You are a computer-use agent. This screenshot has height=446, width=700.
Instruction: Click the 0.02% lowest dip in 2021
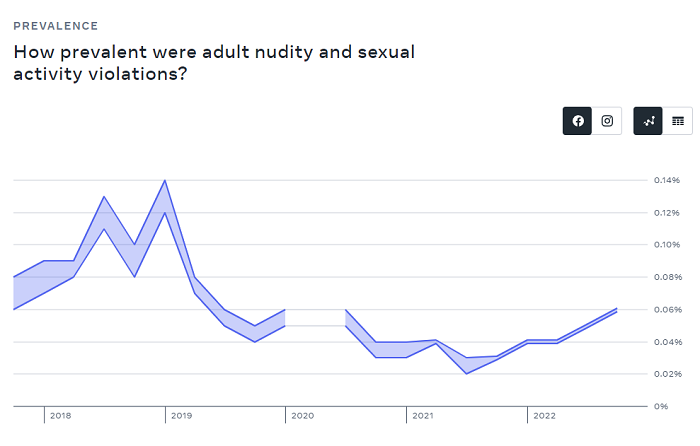[467, 373]
